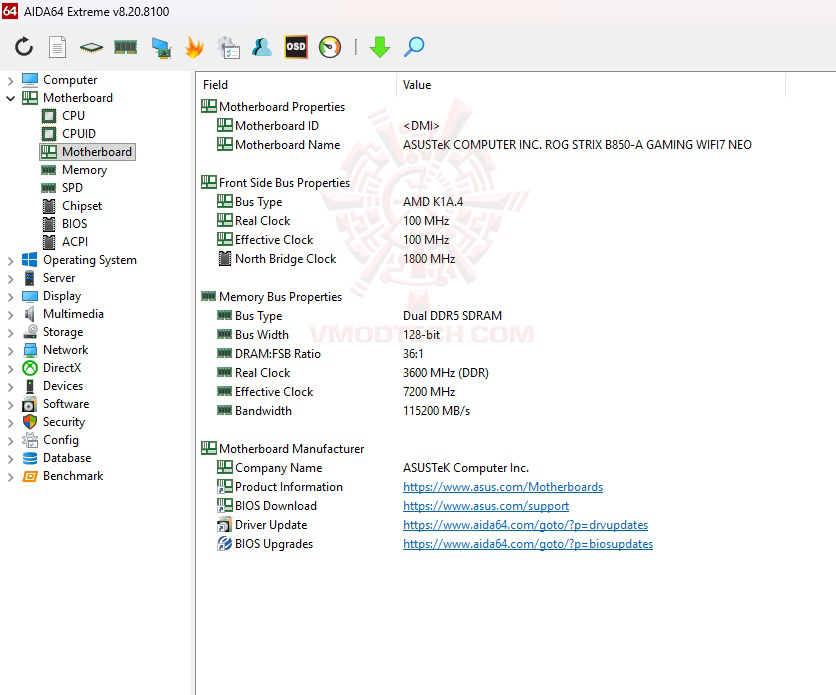The height and width of the screenshot is (695, 836).
Task: Click the Motherboard Manufacturer group header
Action: click(x=291, y=449)
